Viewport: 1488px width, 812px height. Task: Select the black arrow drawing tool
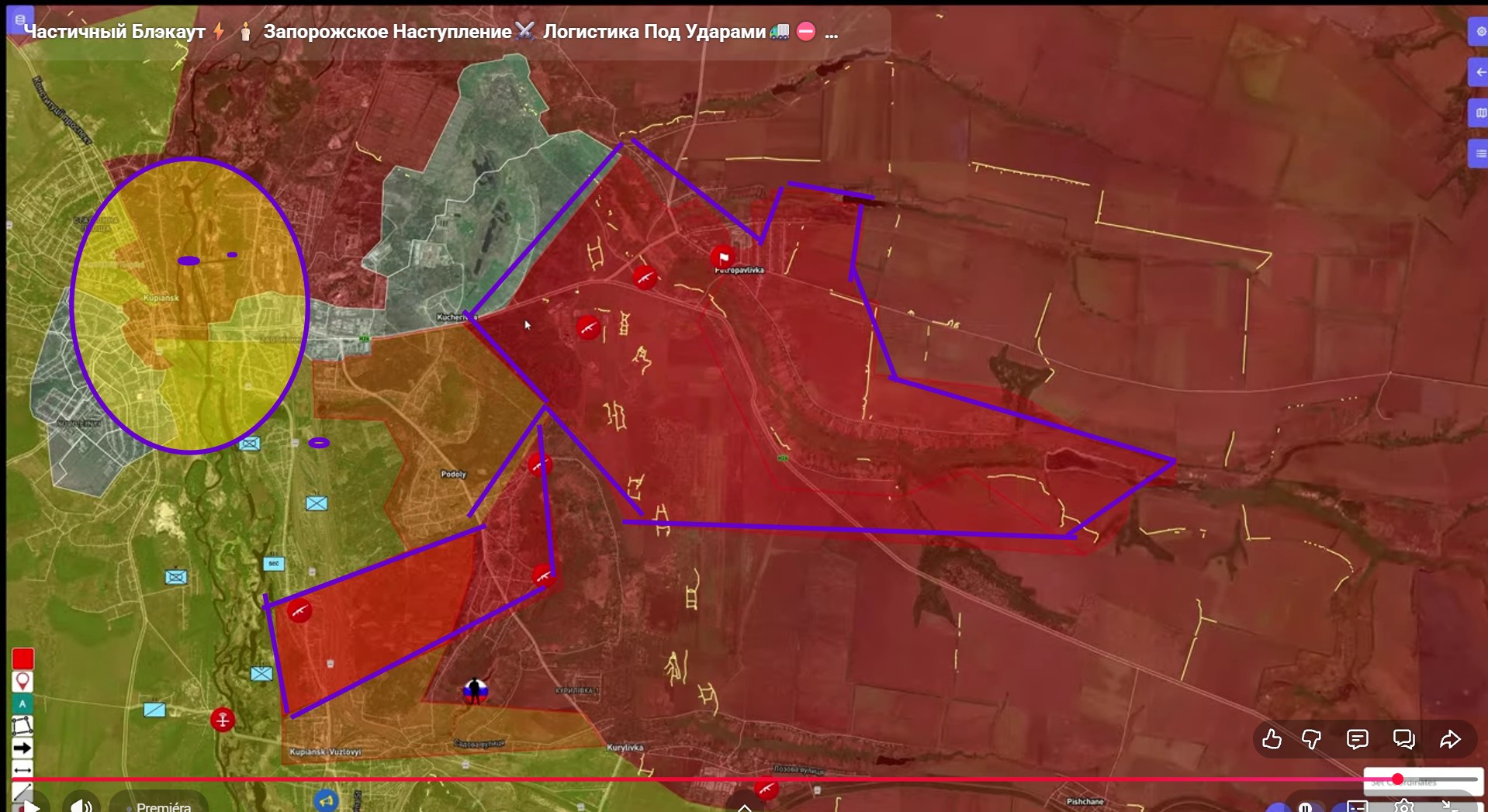22,748
